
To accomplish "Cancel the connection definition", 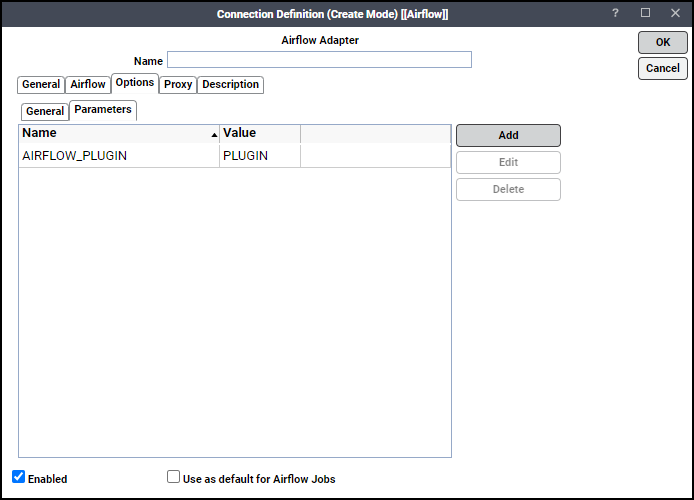I will coord(663,69).
